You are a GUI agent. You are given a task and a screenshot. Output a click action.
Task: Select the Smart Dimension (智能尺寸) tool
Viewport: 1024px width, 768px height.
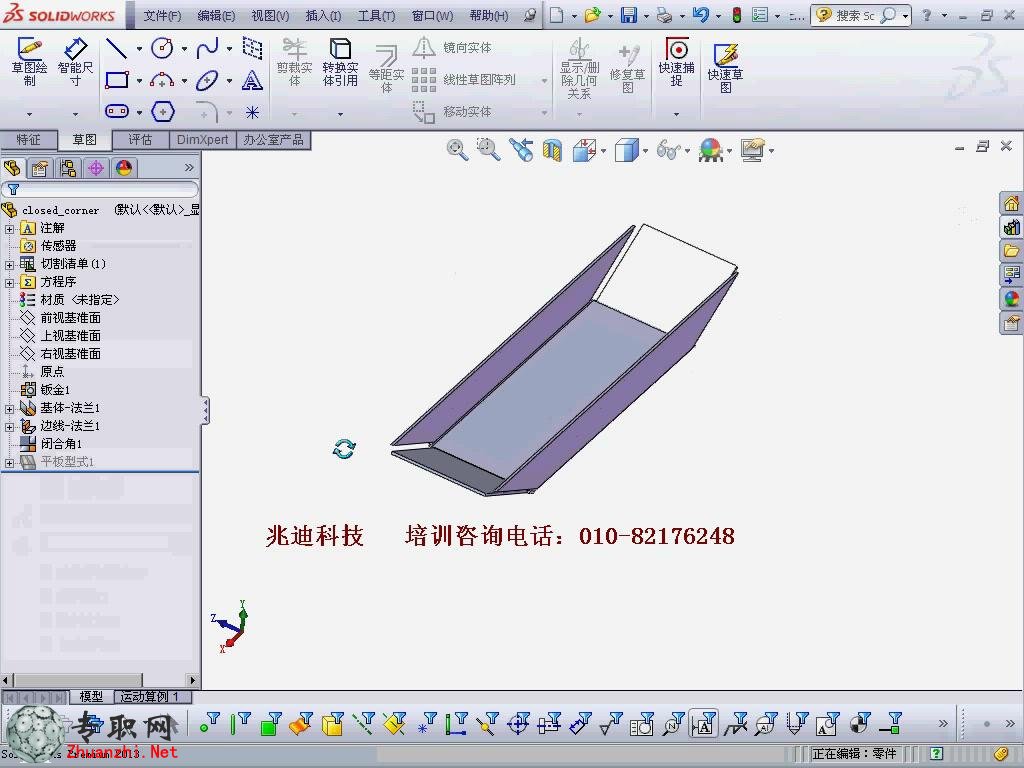click(75, 61)
